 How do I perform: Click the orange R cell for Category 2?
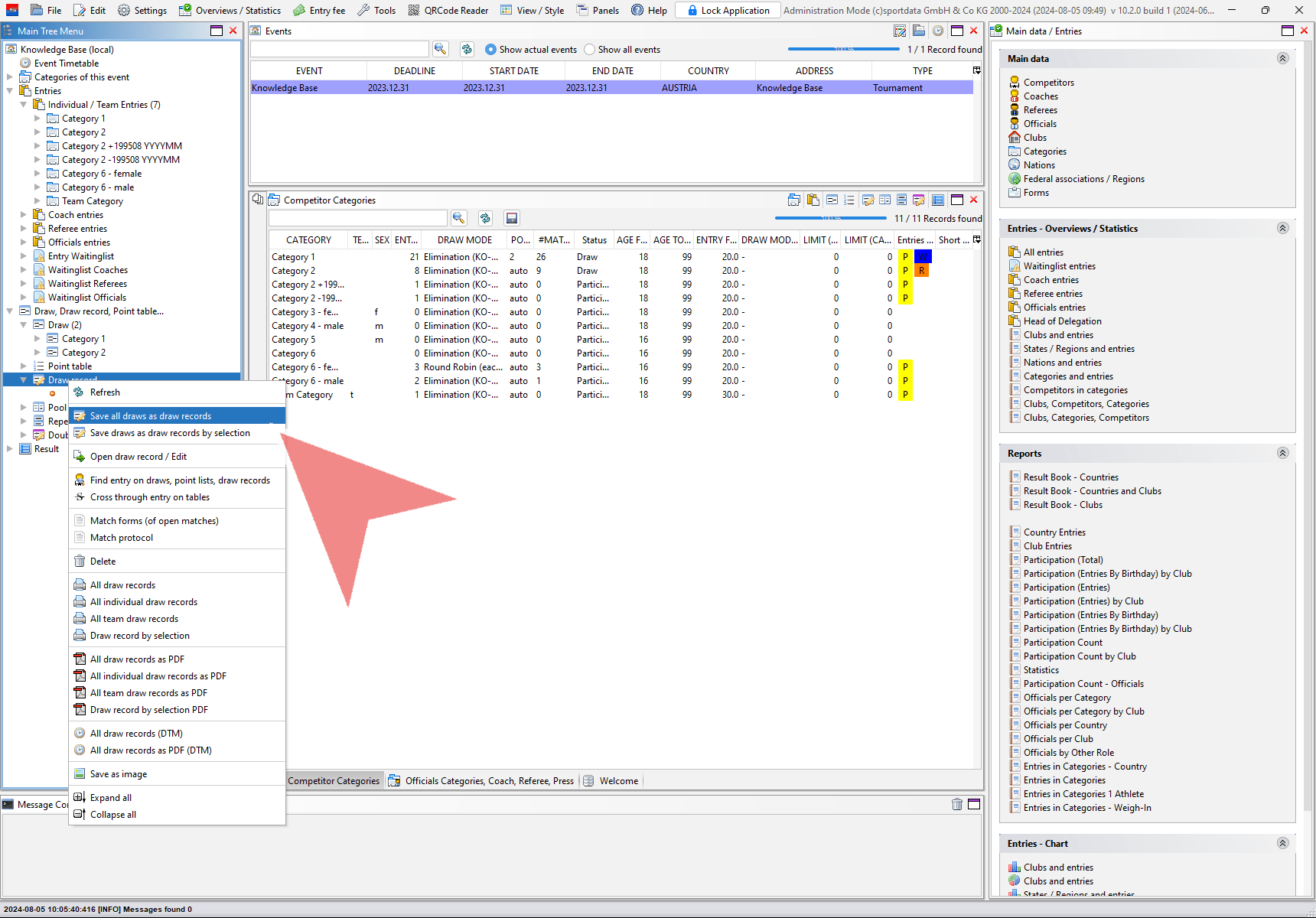[922, 271]
